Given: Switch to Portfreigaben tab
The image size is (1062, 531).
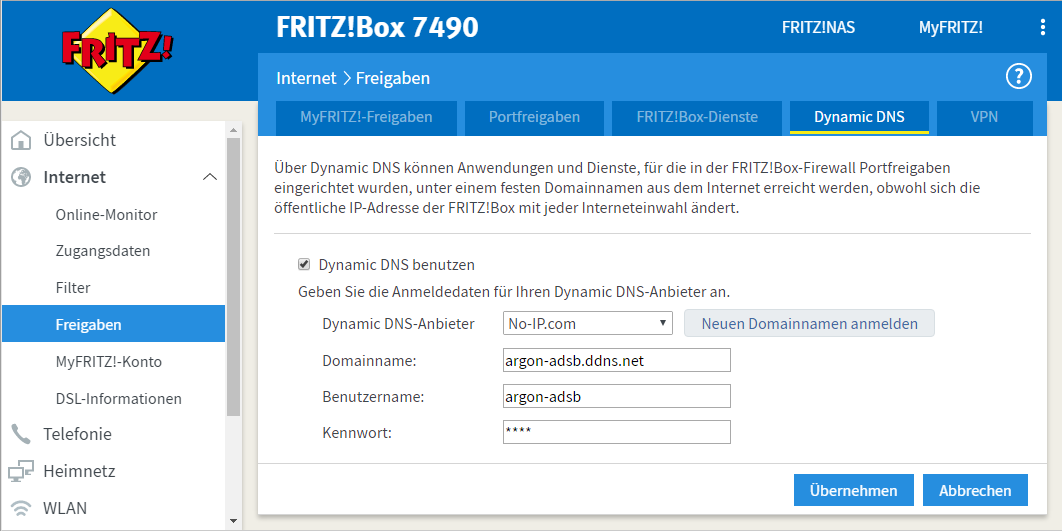Looking at the screenshot, I should click(x=534, y=117).
